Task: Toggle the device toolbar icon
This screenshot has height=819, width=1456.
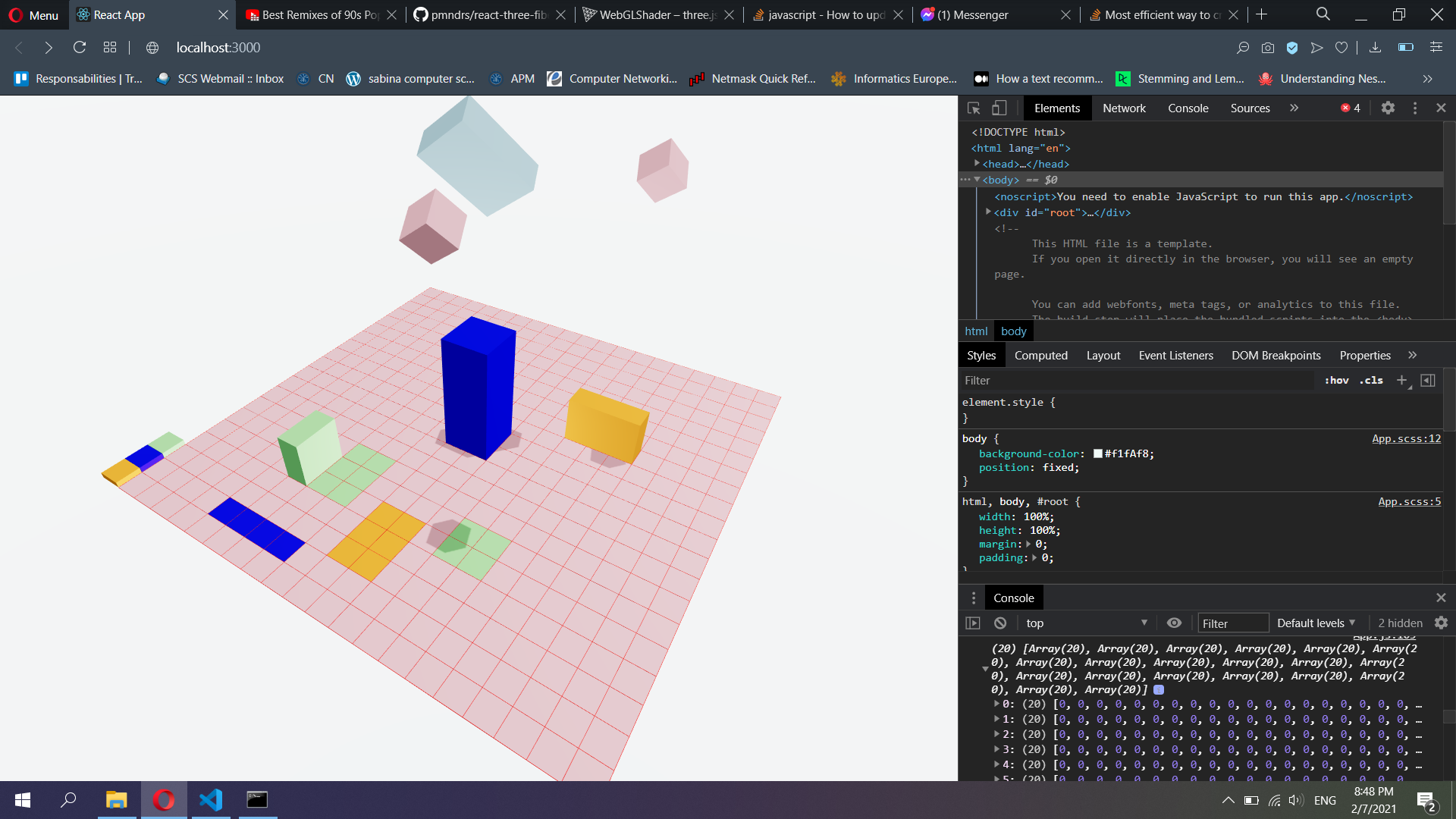Action: (999, 108)
